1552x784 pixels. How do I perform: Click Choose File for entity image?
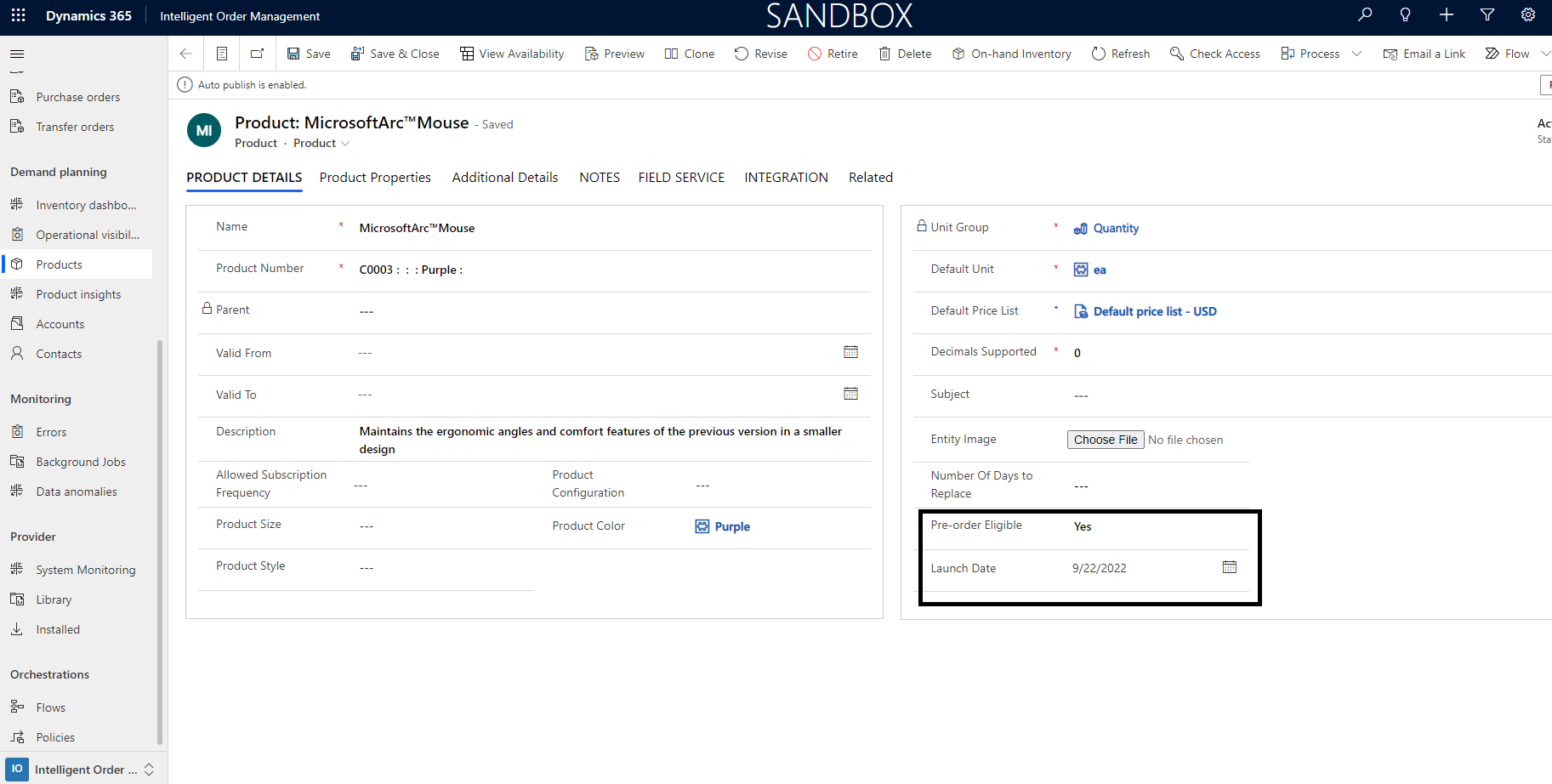coord(1106,440)
